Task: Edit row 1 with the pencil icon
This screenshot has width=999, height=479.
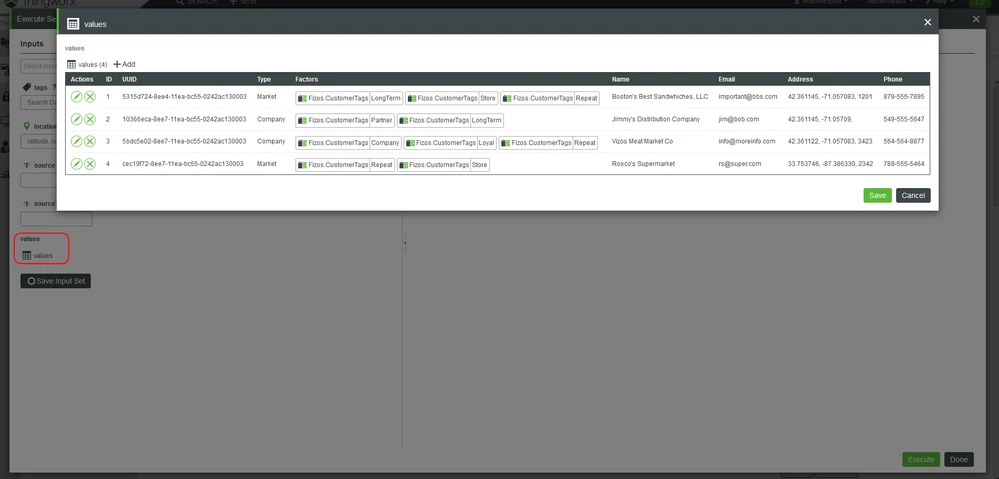Action: [76, 97]
